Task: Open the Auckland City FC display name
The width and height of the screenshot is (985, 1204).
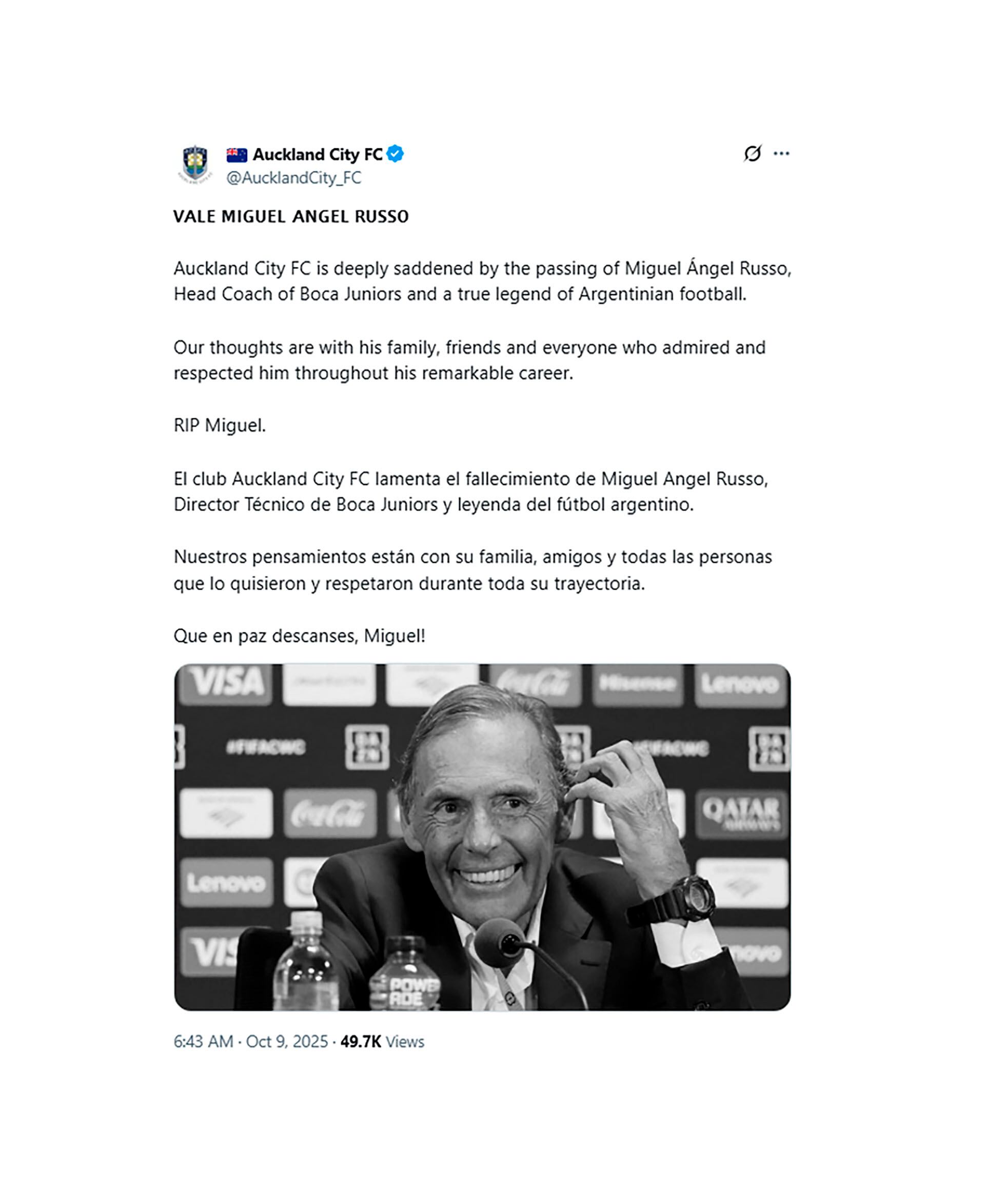Action: pos(317,154)
